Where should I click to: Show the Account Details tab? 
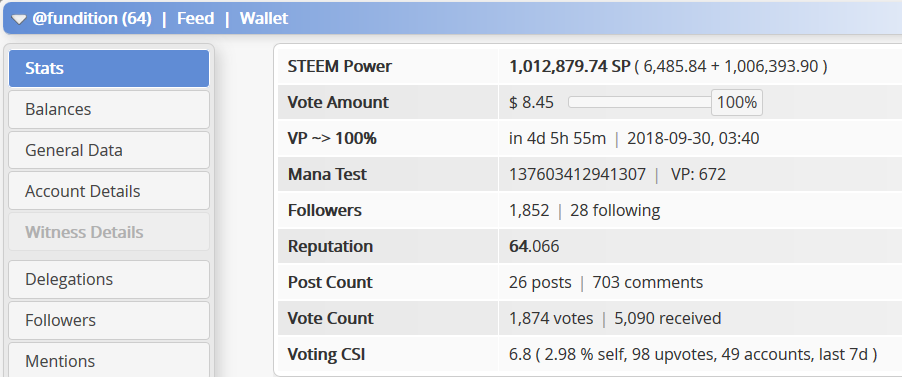(x=109, y=191)
